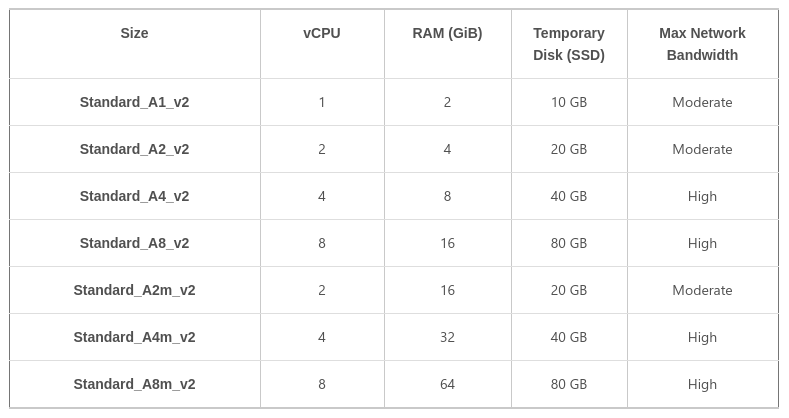The image size is (789, 418).
Task: Select the Standard_A2_v2 row label
Action: [134, 149]
